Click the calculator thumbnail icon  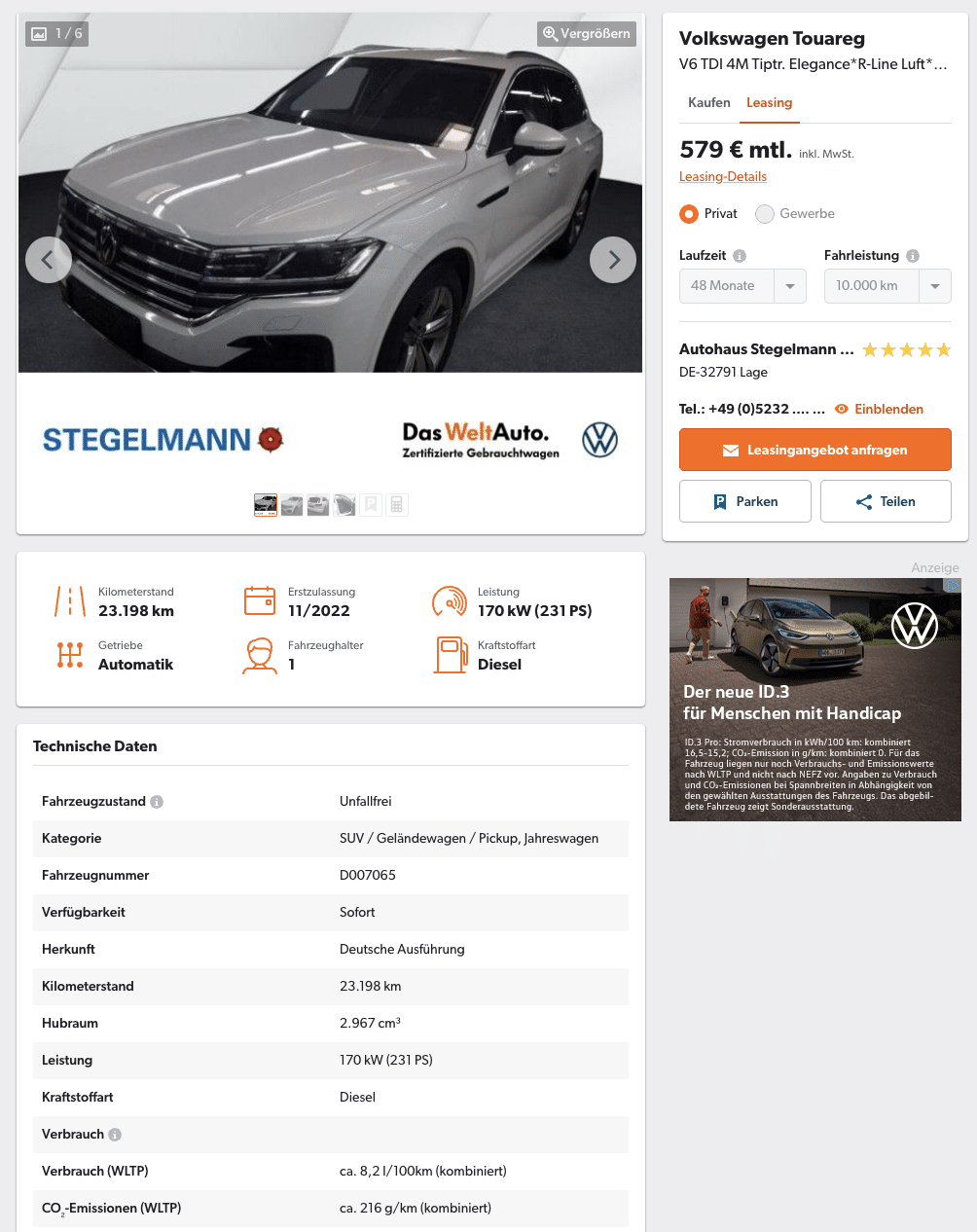(x=396, y=505)
